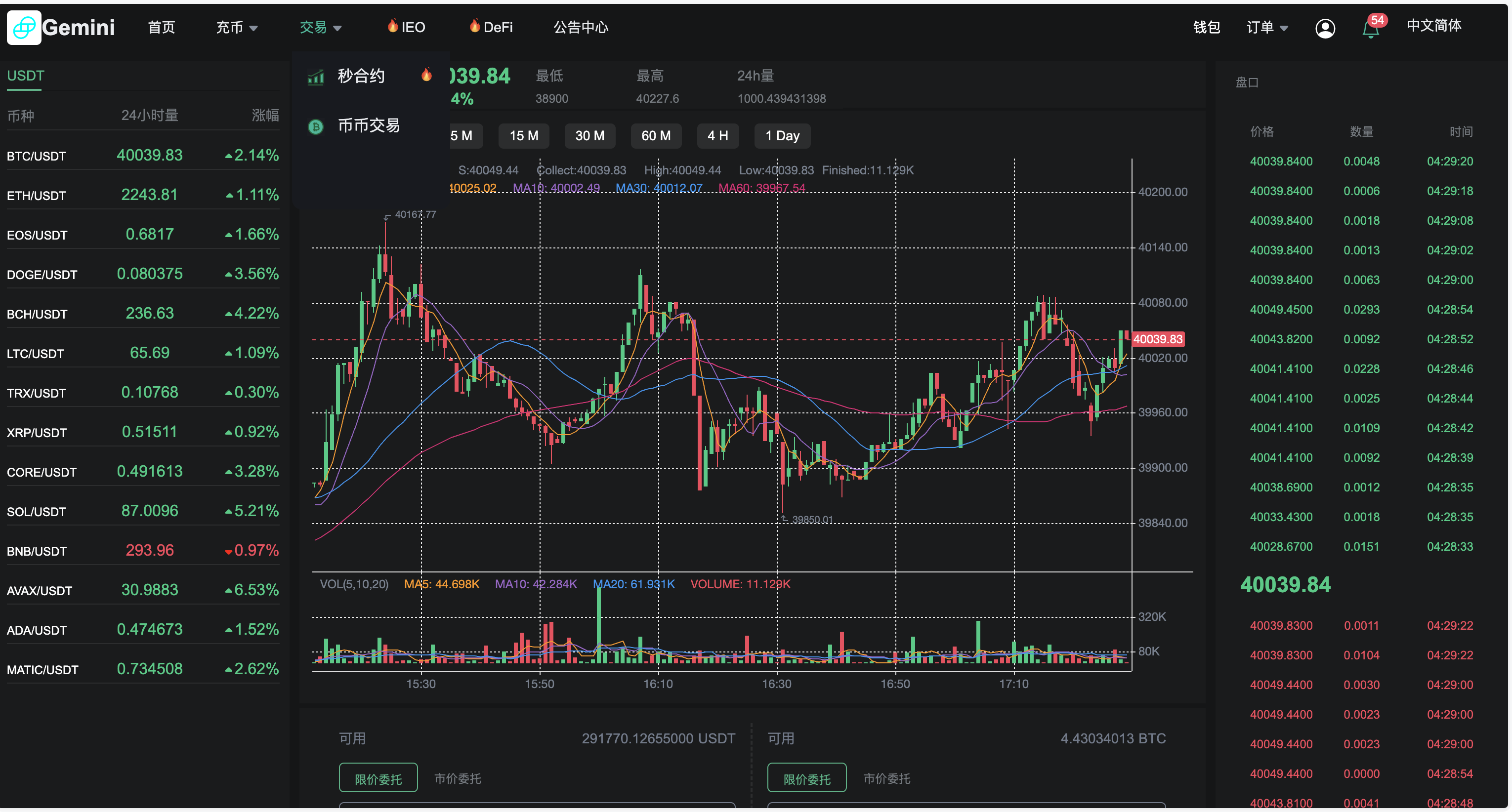Select the 1 Day chart timeframe
Viewport: 1512px width, 812px height.
[x=782, y=135]
